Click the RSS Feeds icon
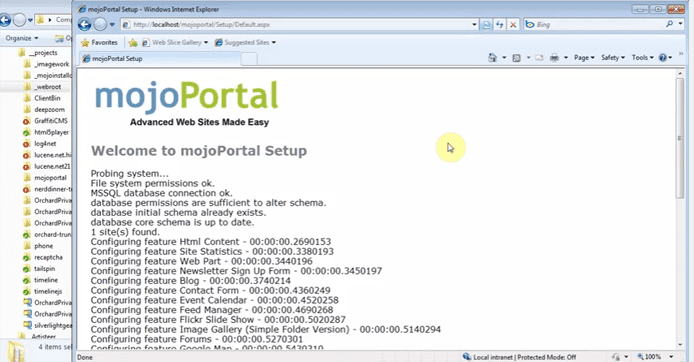Viewport: 694px width, 362px height. [517, 58]
